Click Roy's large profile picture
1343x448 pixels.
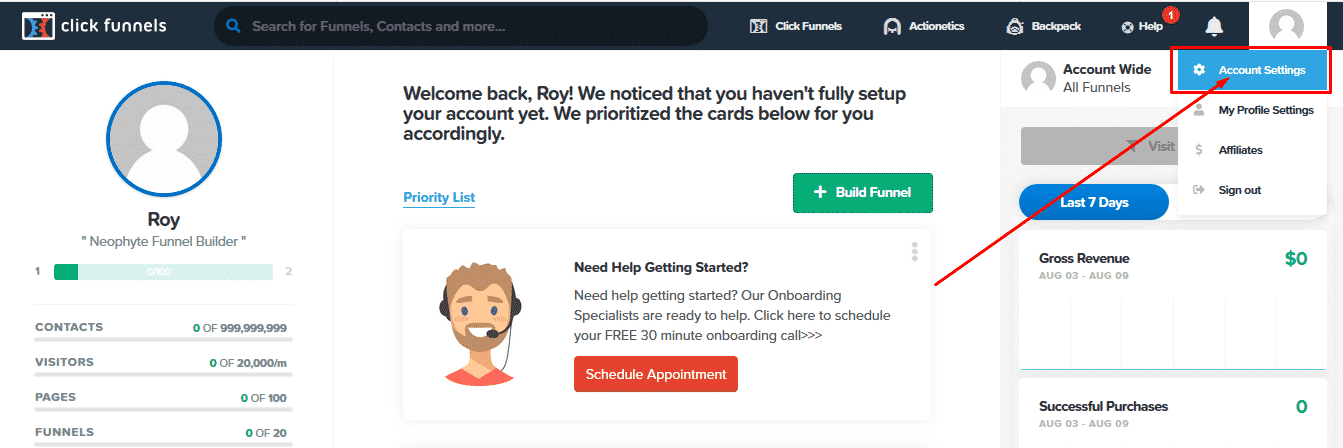[166, 138]
